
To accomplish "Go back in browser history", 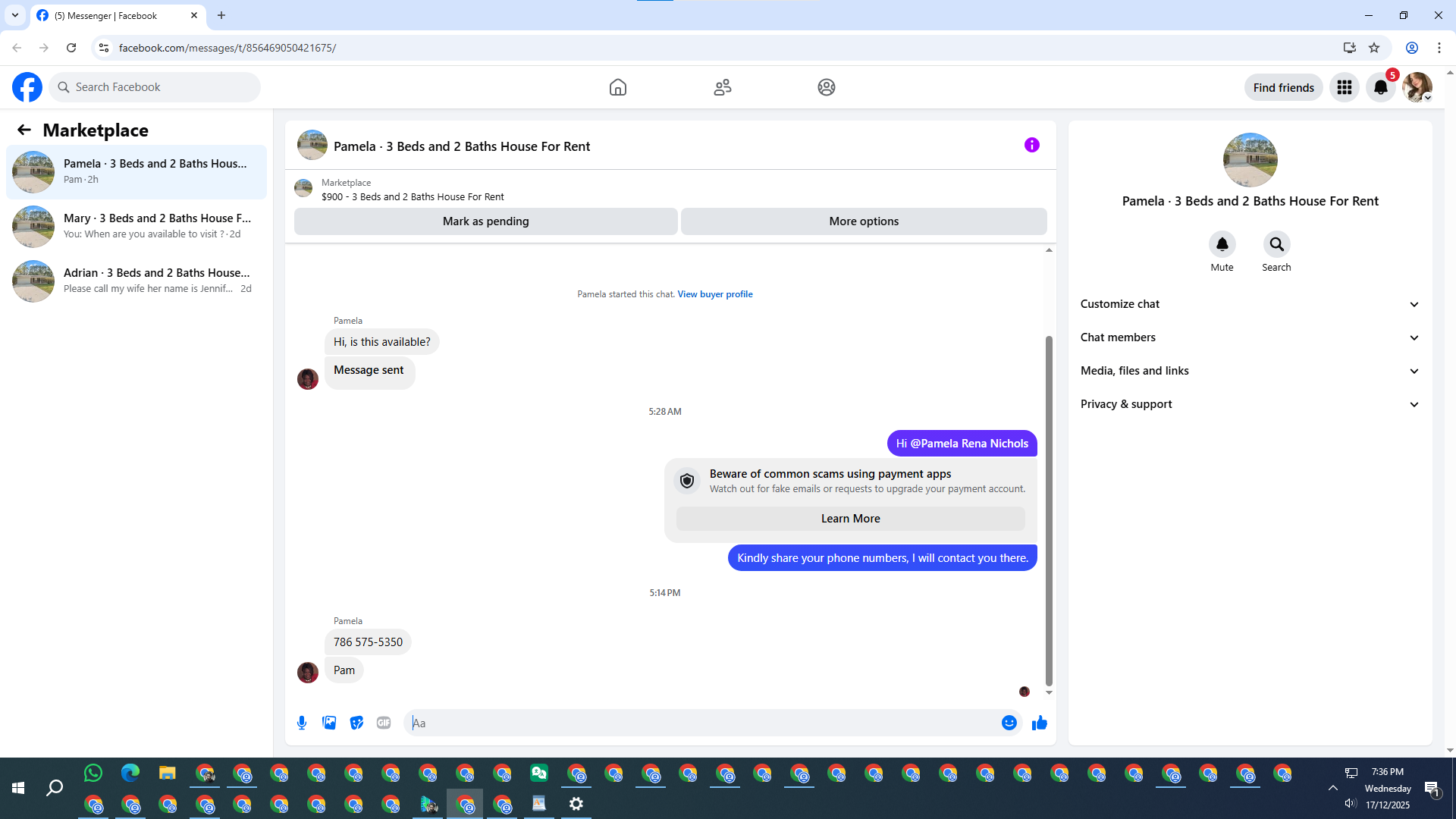I will tap(17, 48).
